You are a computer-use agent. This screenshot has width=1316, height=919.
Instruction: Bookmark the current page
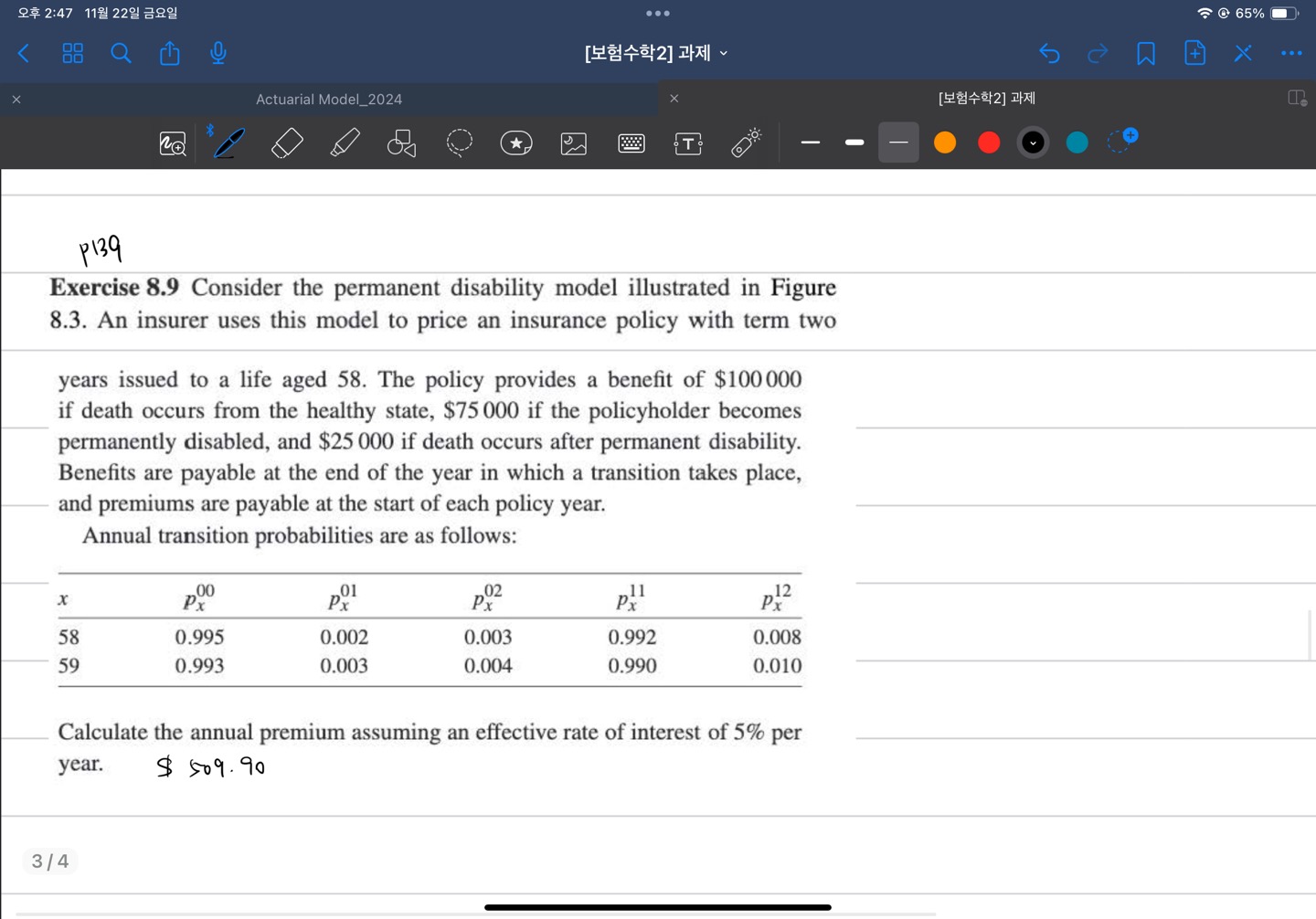click(1146, 53)
